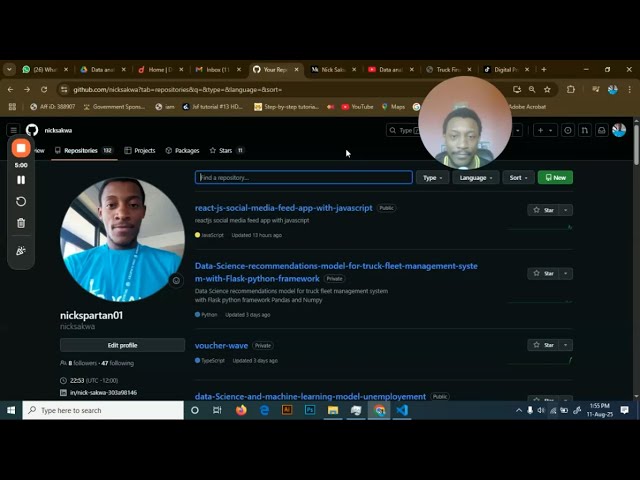The width and height of the screenshot is (640, 480).
Task: Open a new browser tab with plus
Action: [x=544, y=70]
